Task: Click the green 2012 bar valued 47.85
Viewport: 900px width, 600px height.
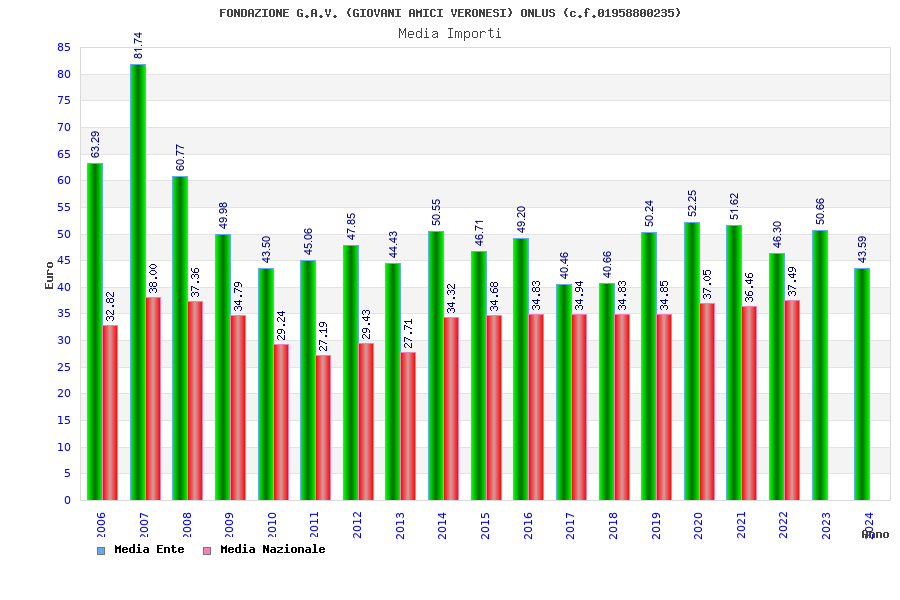Action: (351, 373)
